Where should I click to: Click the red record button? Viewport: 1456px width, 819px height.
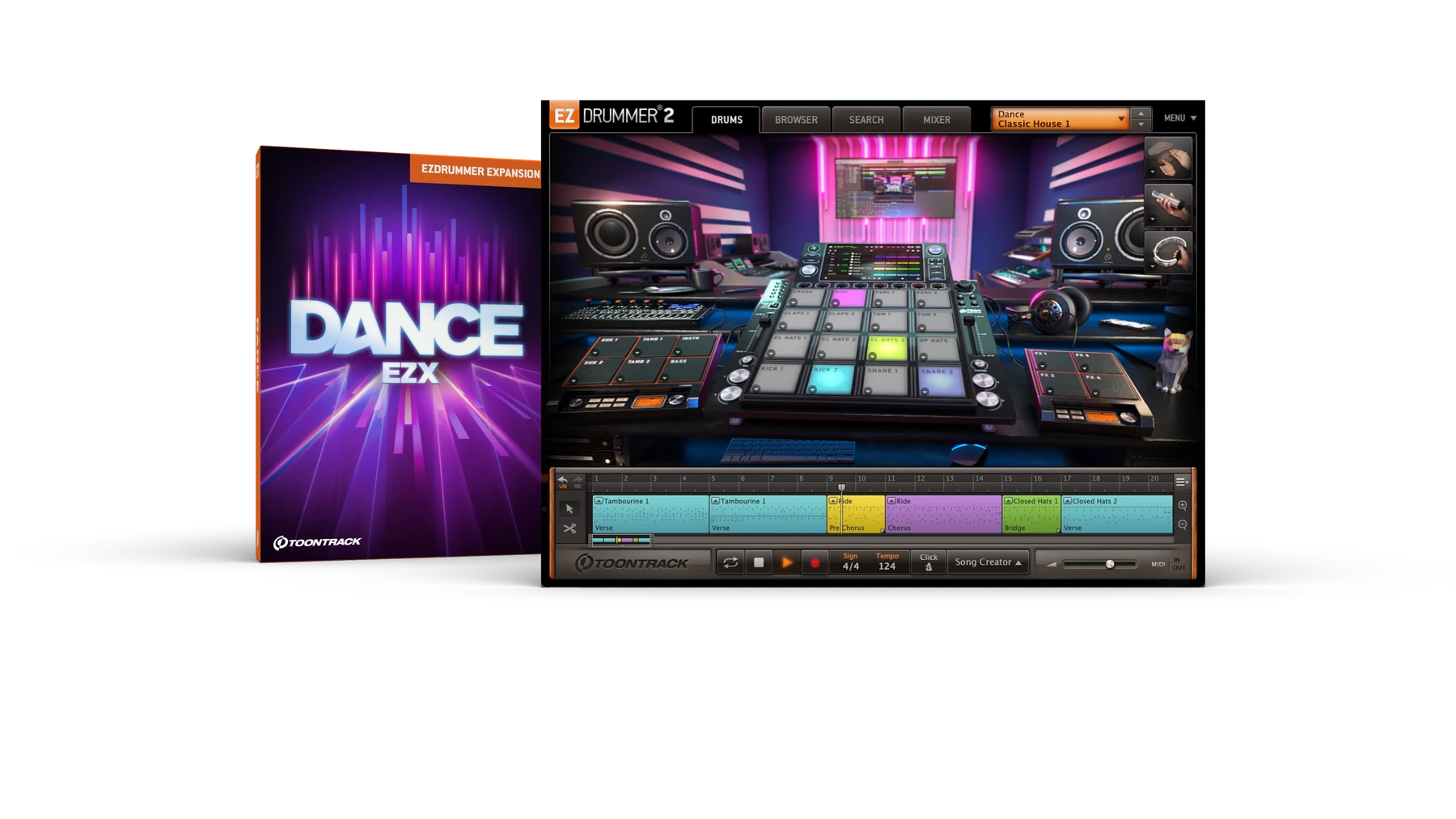(815, 562)
